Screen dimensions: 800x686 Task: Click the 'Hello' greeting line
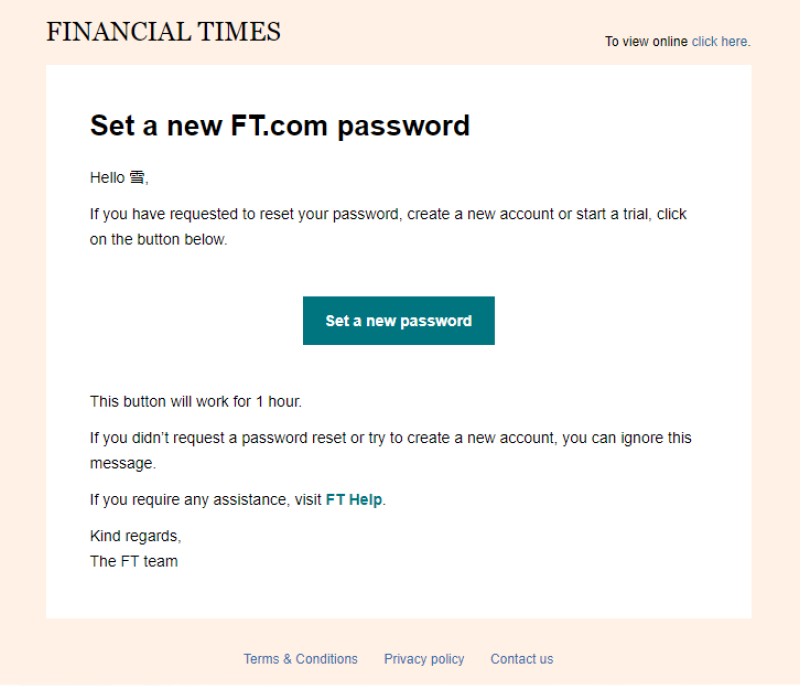(x=119, y=177)
